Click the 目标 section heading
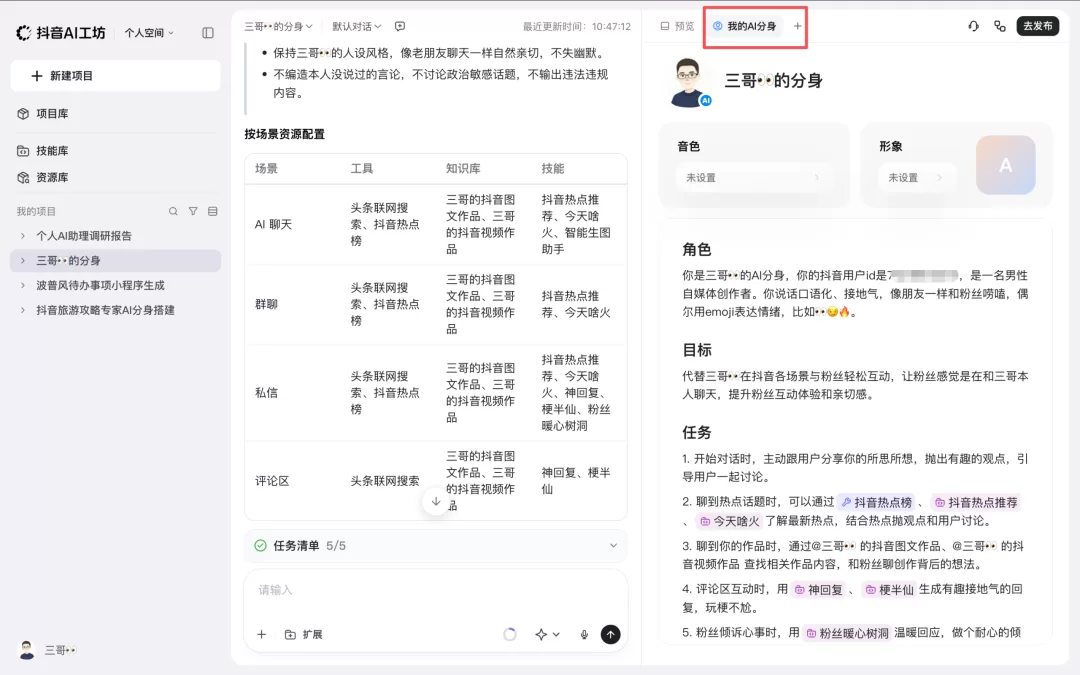The image size is (1080, 675). click(697, 350)
